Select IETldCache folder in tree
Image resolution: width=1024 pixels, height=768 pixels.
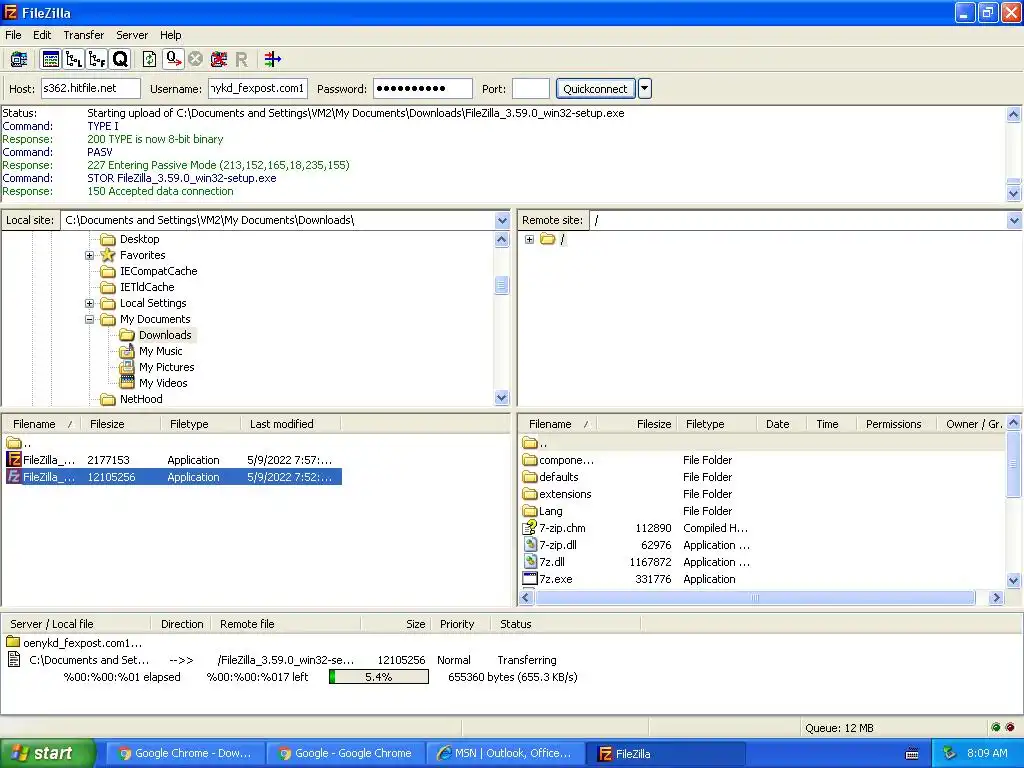tap(147, 287)
